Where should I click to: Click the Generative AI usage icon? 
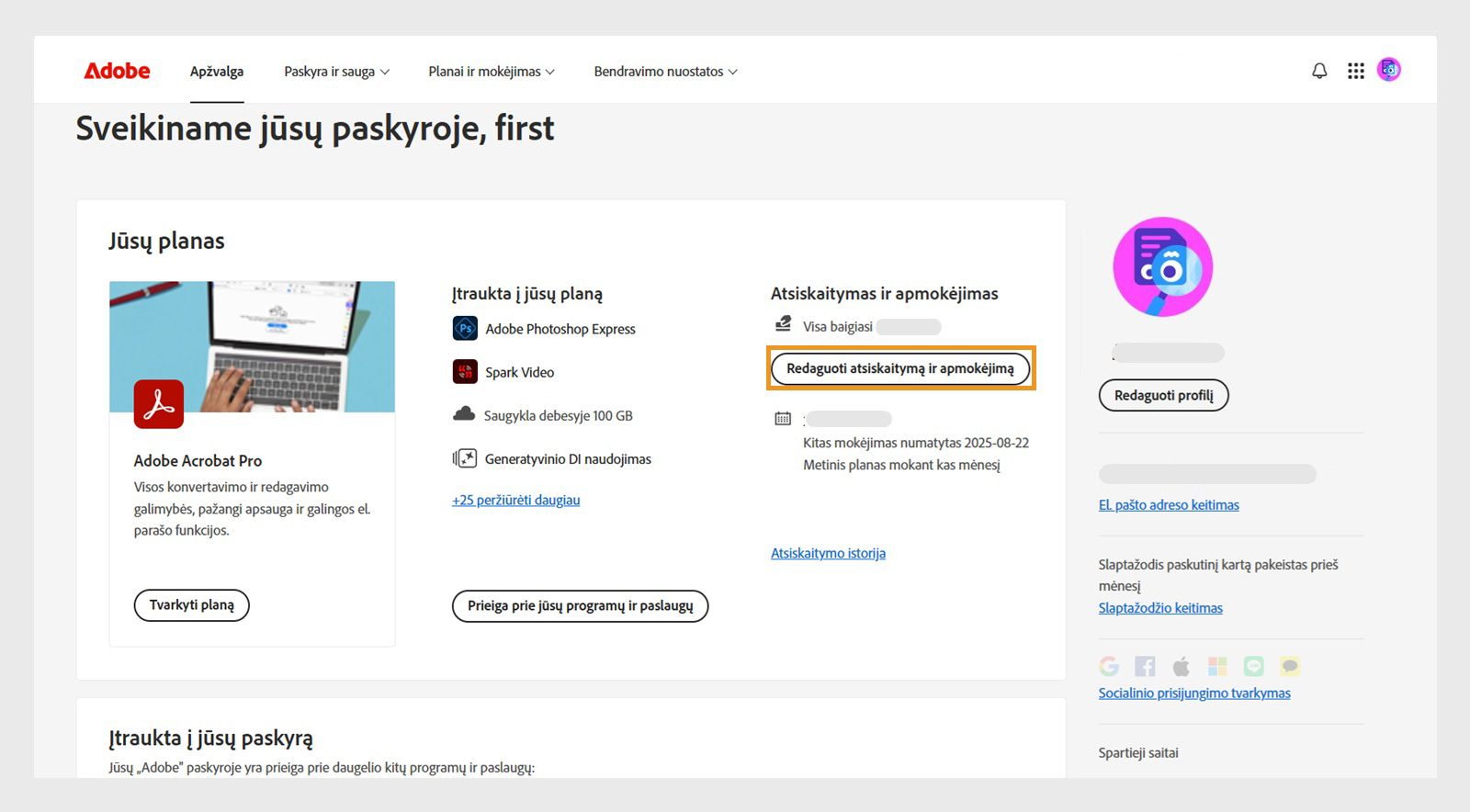pos(465,457)
